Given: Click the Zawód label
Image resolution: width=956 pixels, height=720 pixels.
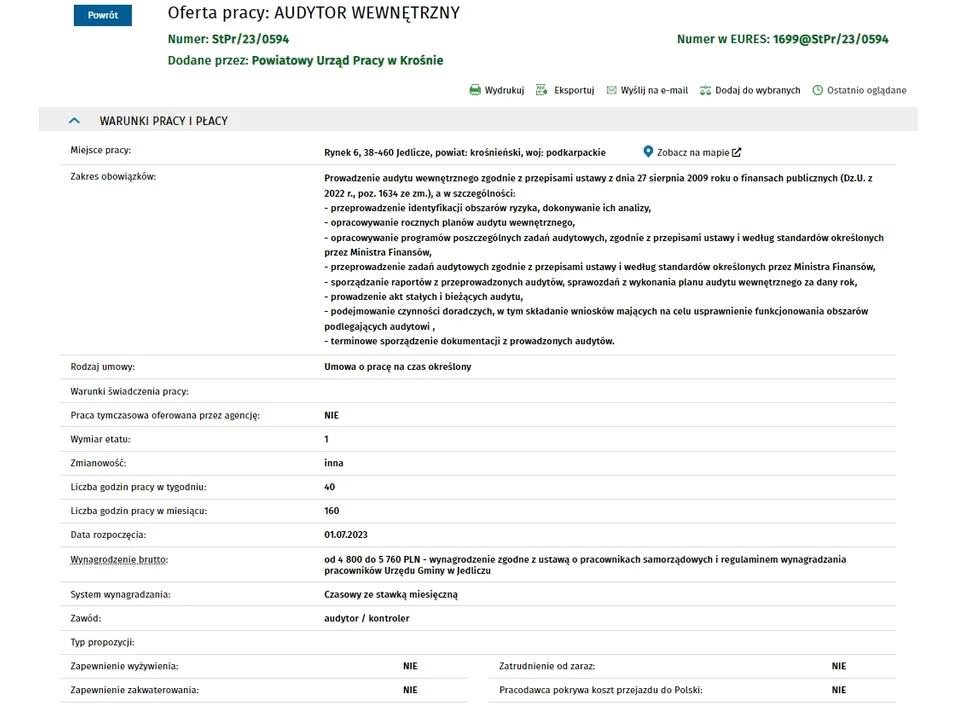Looking at the screenshot, I should click(85, 618).
